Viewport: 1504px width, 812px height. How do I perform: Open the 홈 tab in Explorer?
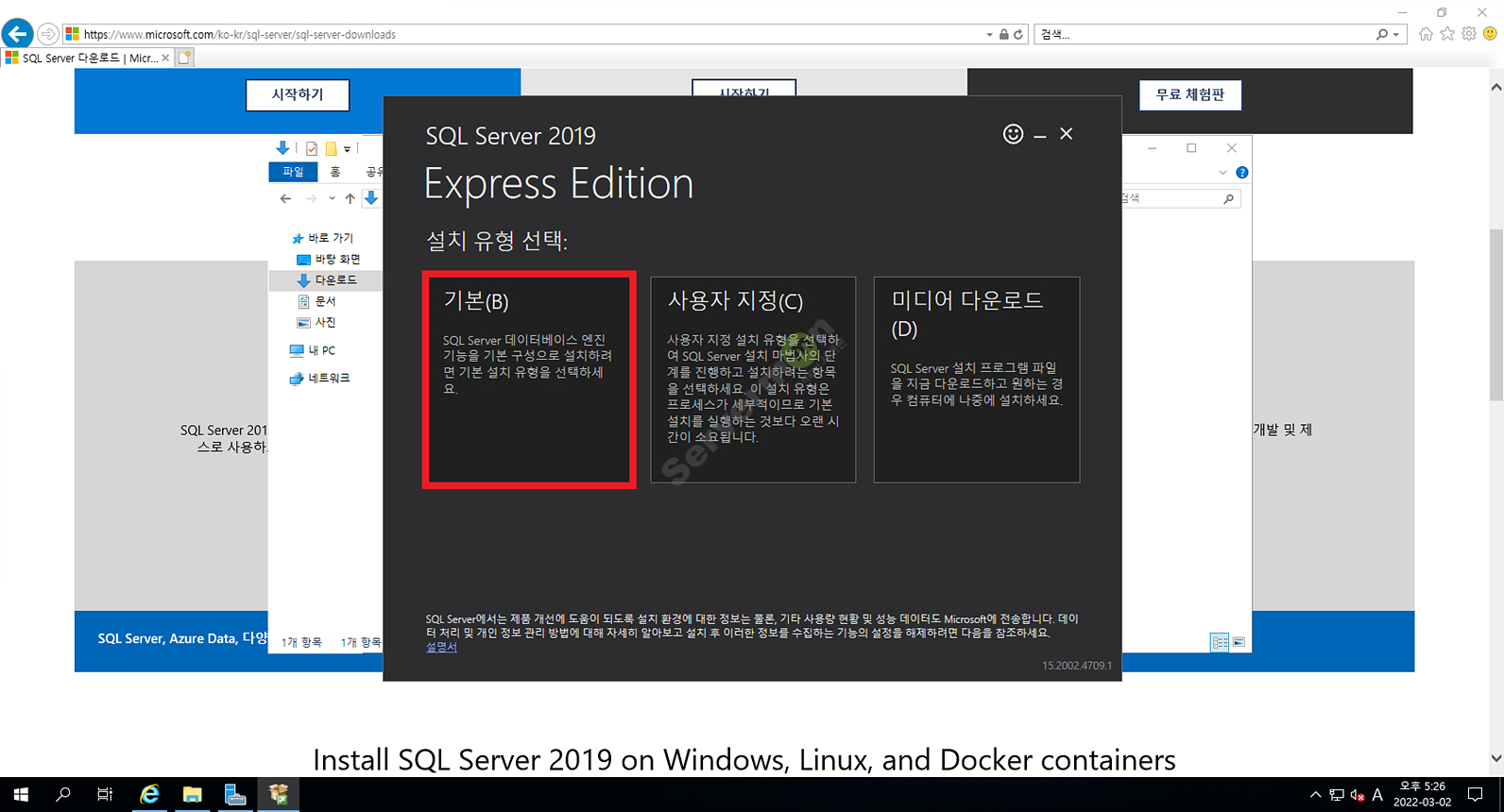pos(335,172)
